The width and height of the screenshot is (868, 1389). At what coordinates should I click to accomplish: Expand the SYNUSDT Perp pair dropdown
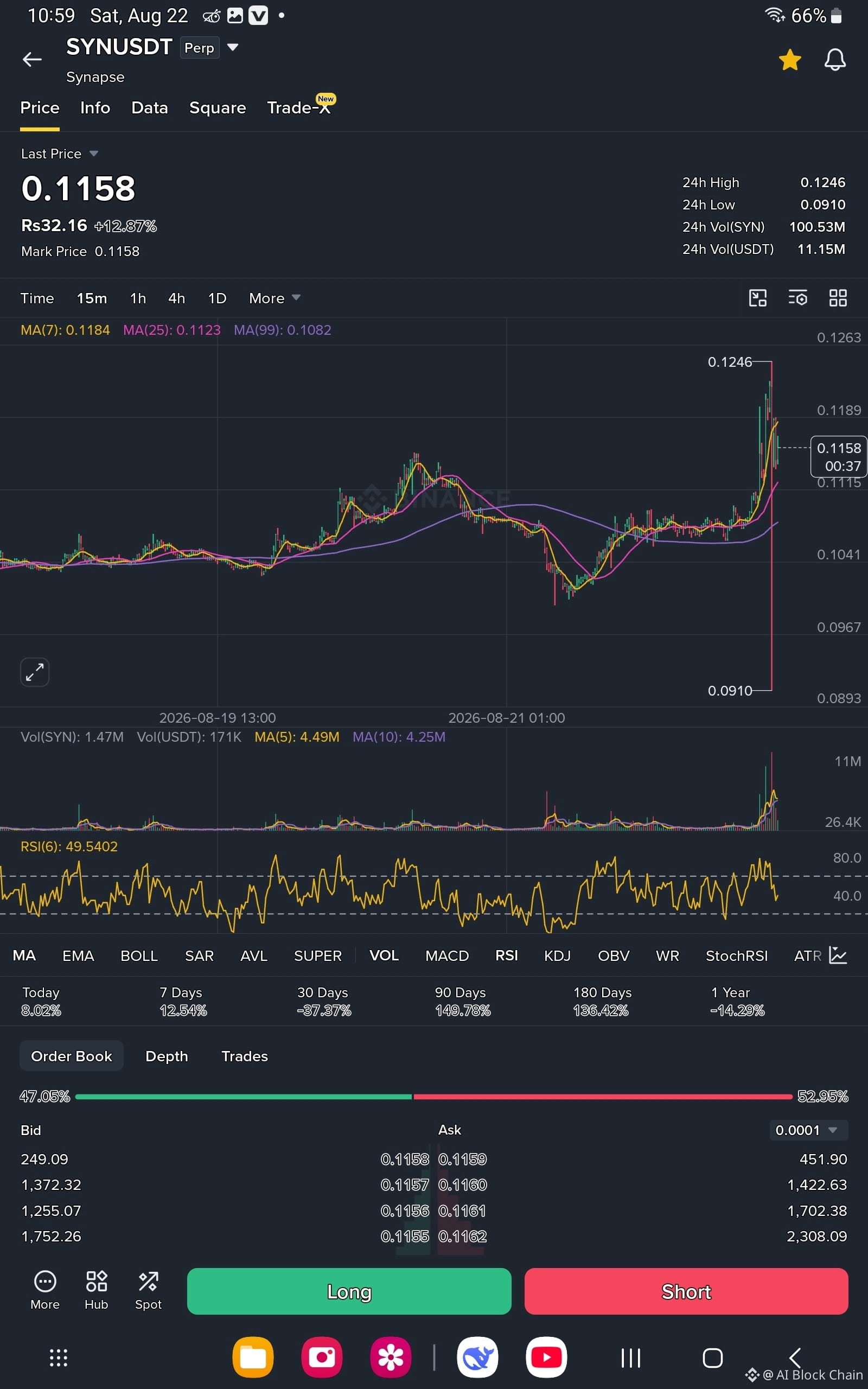[233, 47]
